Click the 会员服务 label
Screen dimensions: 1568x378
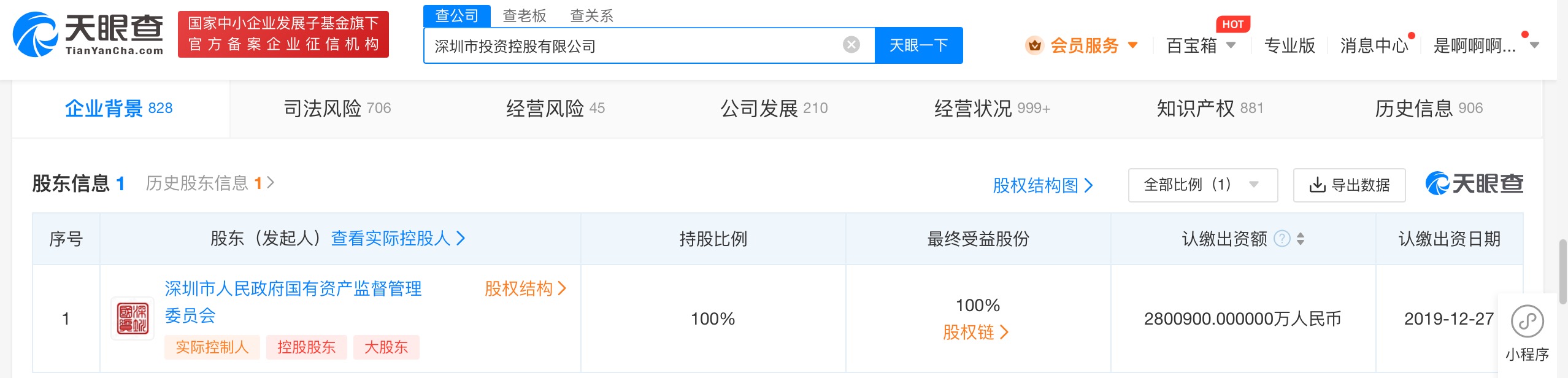pos(1084,45)
